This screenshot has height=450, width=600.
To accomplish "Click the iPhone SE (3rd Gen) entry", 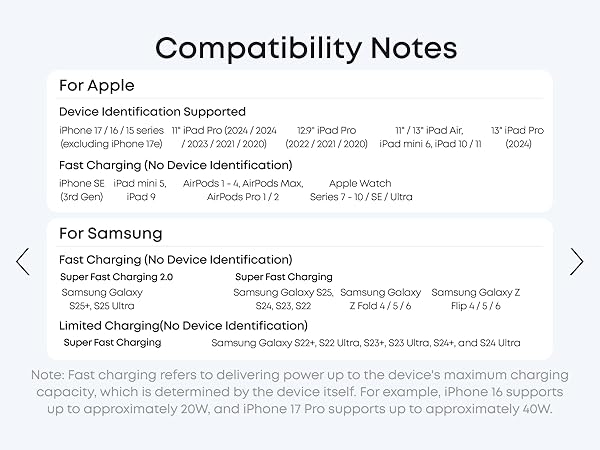I will click(x=81, y=190).
